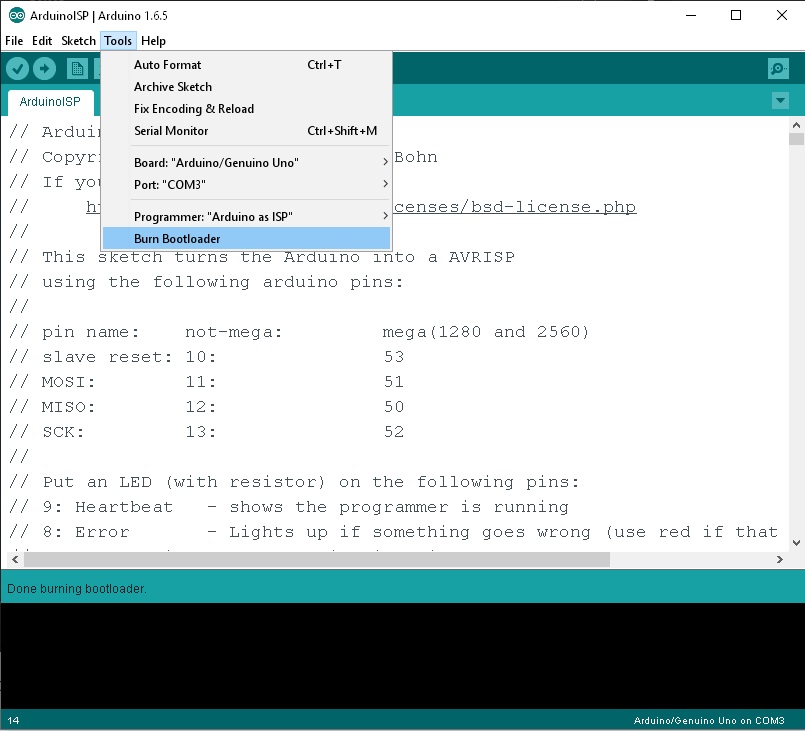Expand the Board submenu arrow
This screenshot has height=731, width=805.
[385, 162]
